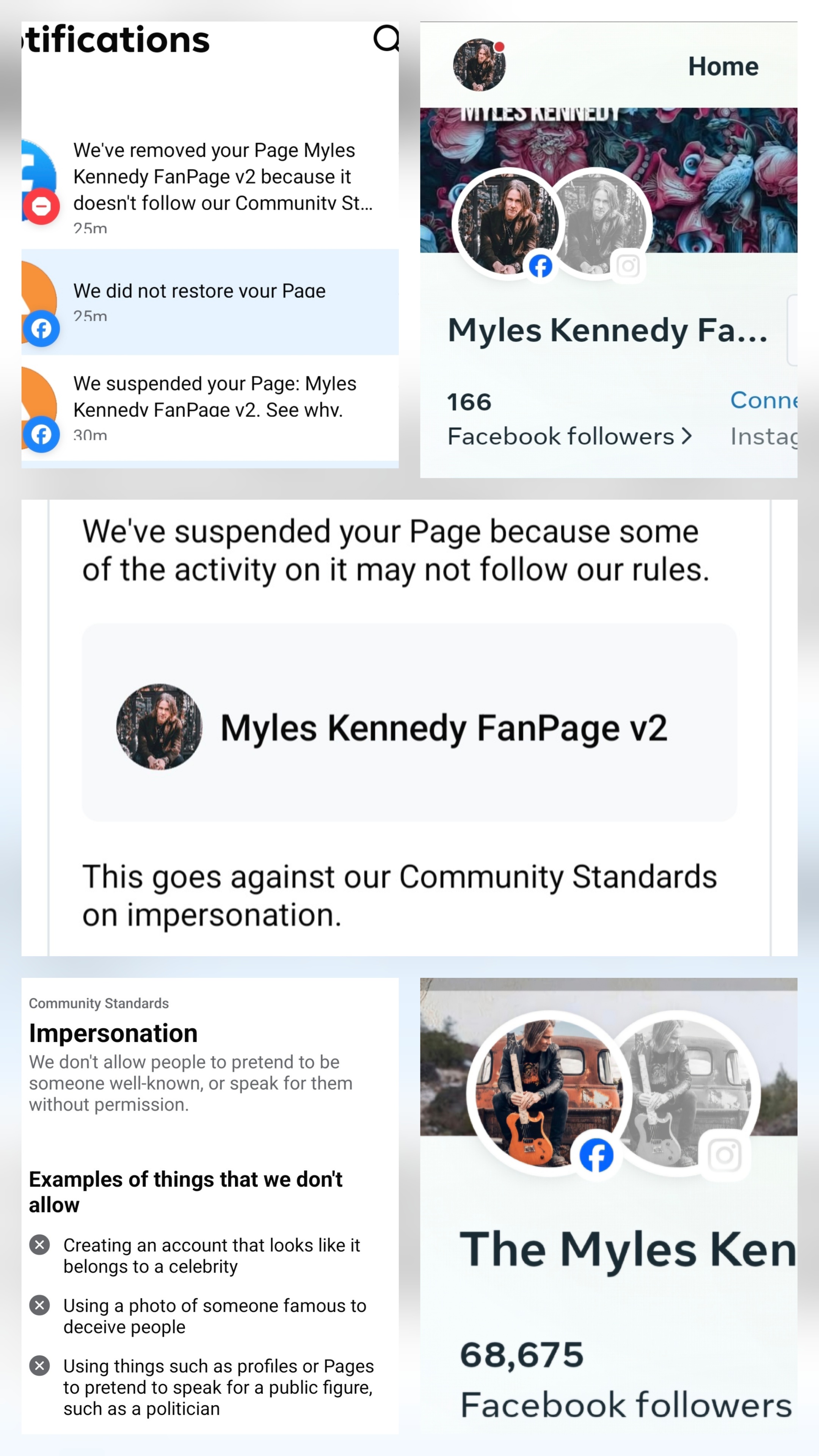The width and height of the screenshot is (819, 1456).
Task: Click the X icon beside 'Using a photo'
Action: (x=39, y=1305)
